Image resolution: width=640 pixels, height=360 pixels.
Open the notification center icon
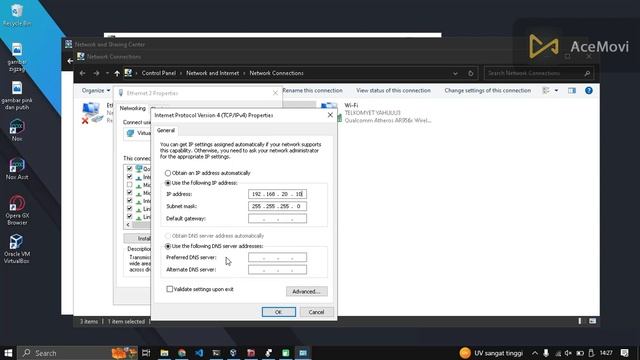tap(624, 353)
